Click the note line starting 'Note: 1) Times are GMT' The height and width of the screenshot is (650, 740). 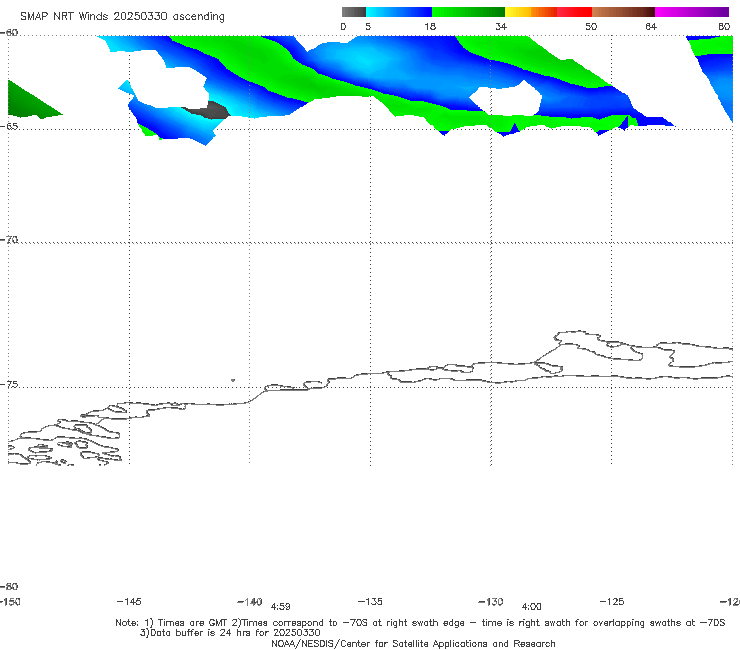[420, 623]
